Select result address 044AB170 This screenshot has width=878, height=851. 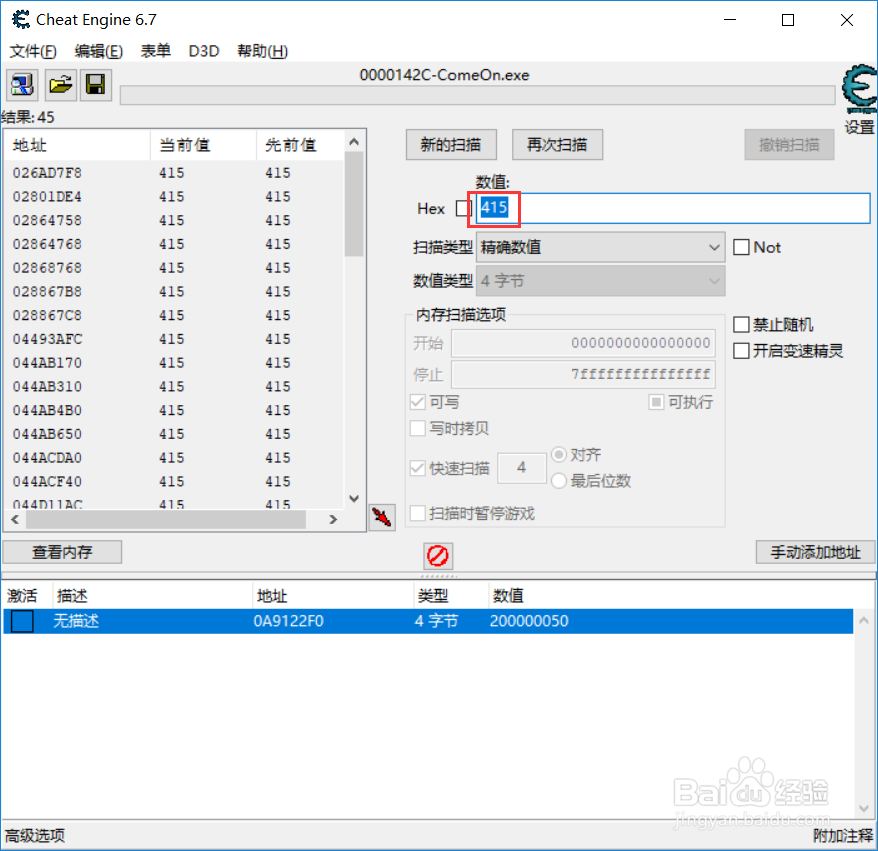click(x=47, y=363)
